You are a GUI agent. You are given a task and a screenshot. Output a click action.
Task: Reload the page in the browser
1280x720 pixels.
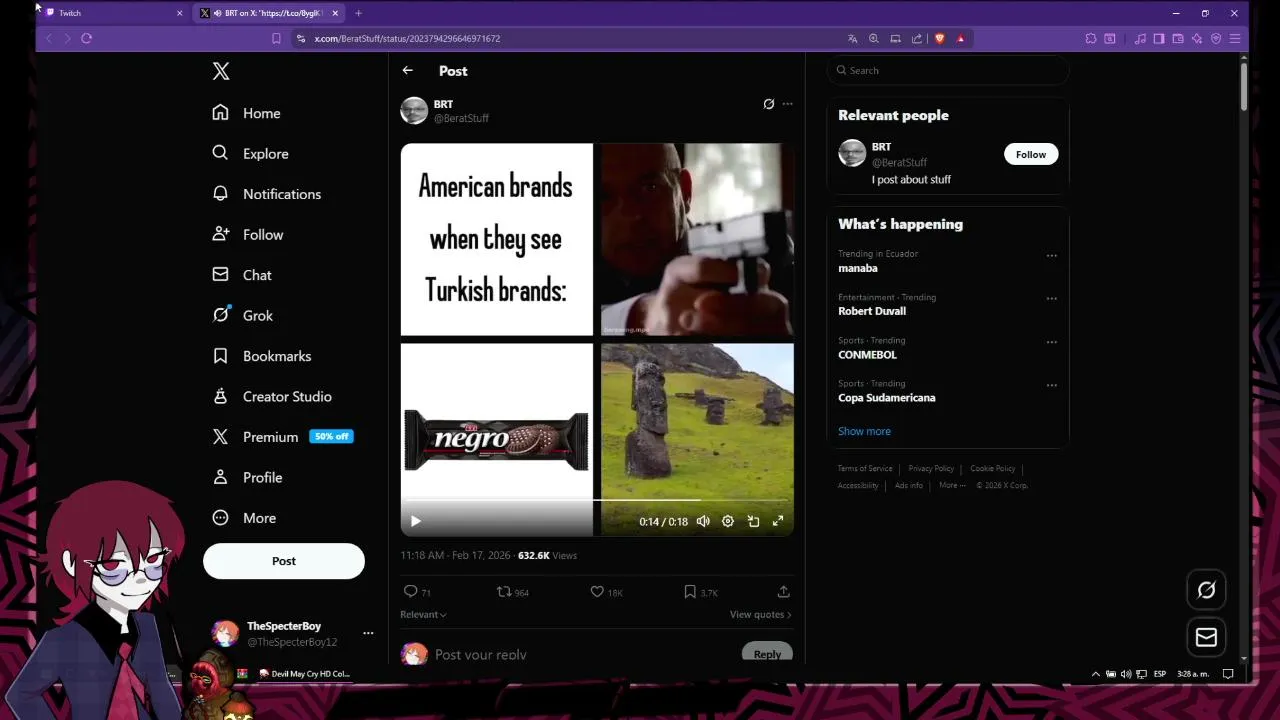point(87,38)
